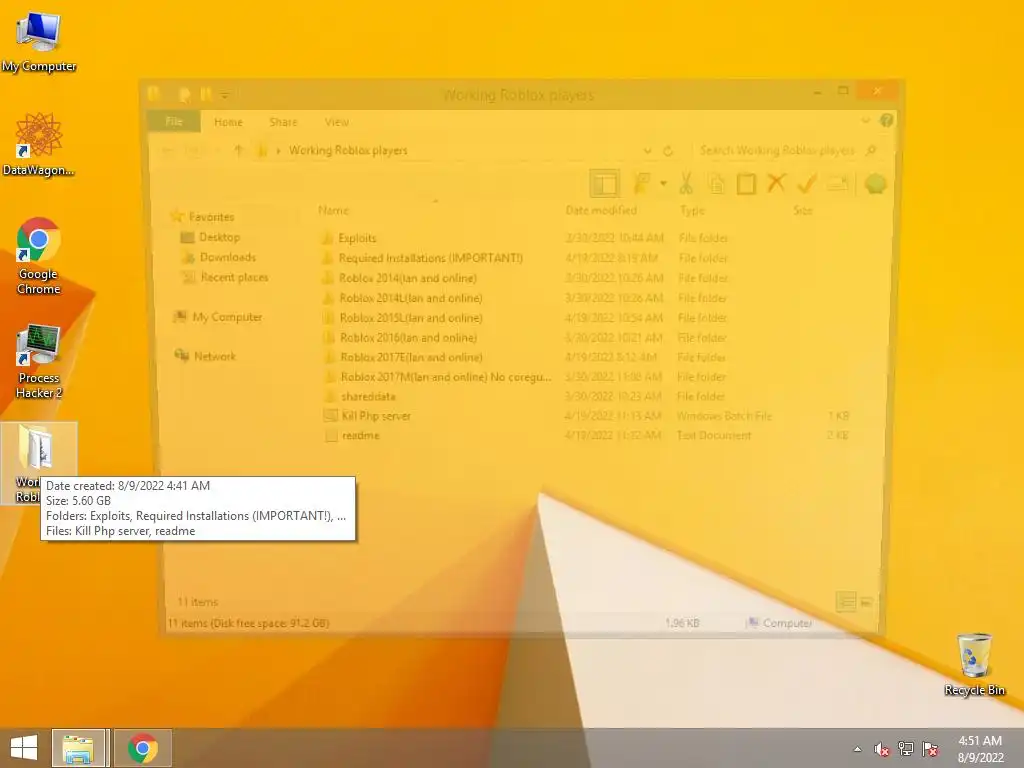Click the icon between the checkmark and shell icons
The height and width of the screenshot is (768, 1024).
coord(839,184)
